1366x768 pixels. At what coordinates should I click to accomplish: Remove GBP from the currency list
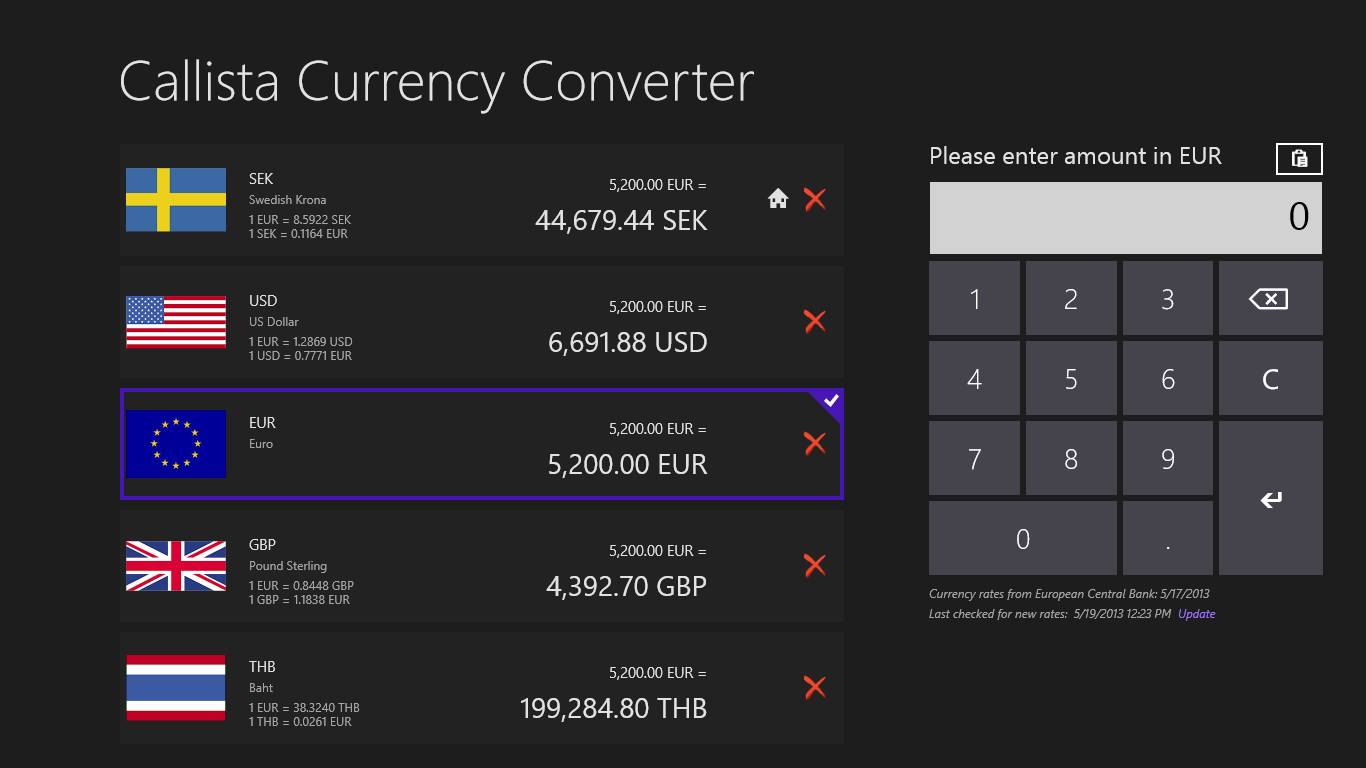pos(814,565)
